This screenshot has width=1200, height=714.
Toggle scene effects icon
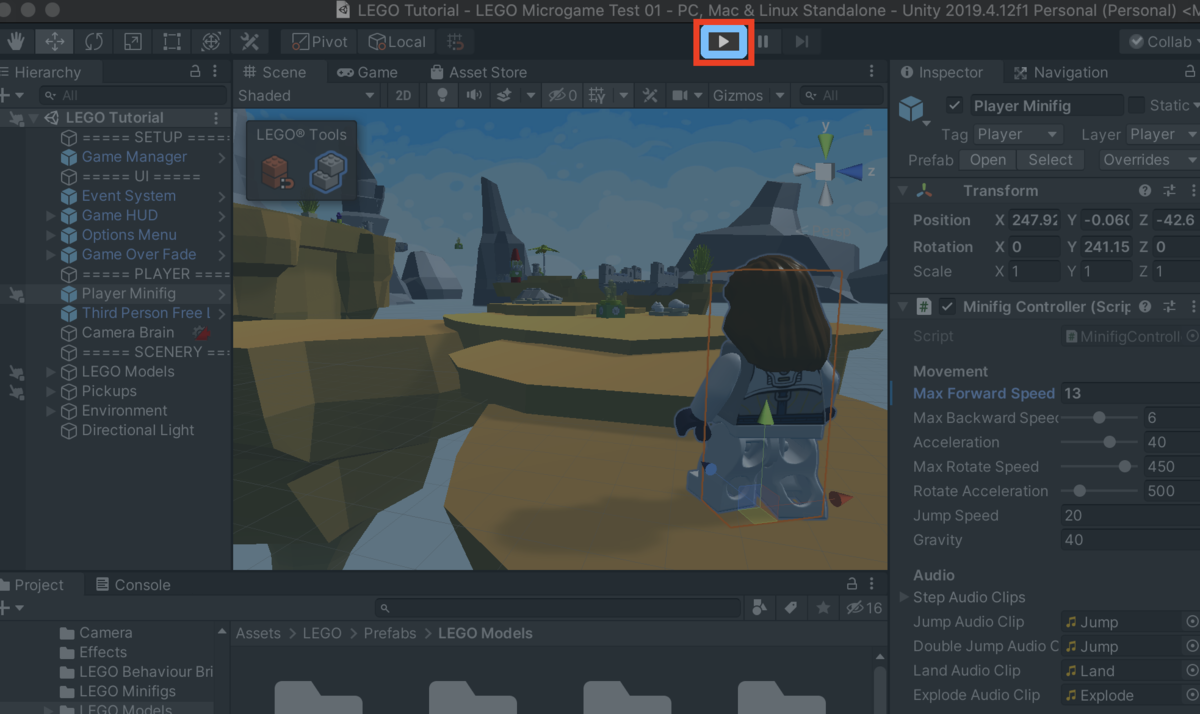(504, 96)
